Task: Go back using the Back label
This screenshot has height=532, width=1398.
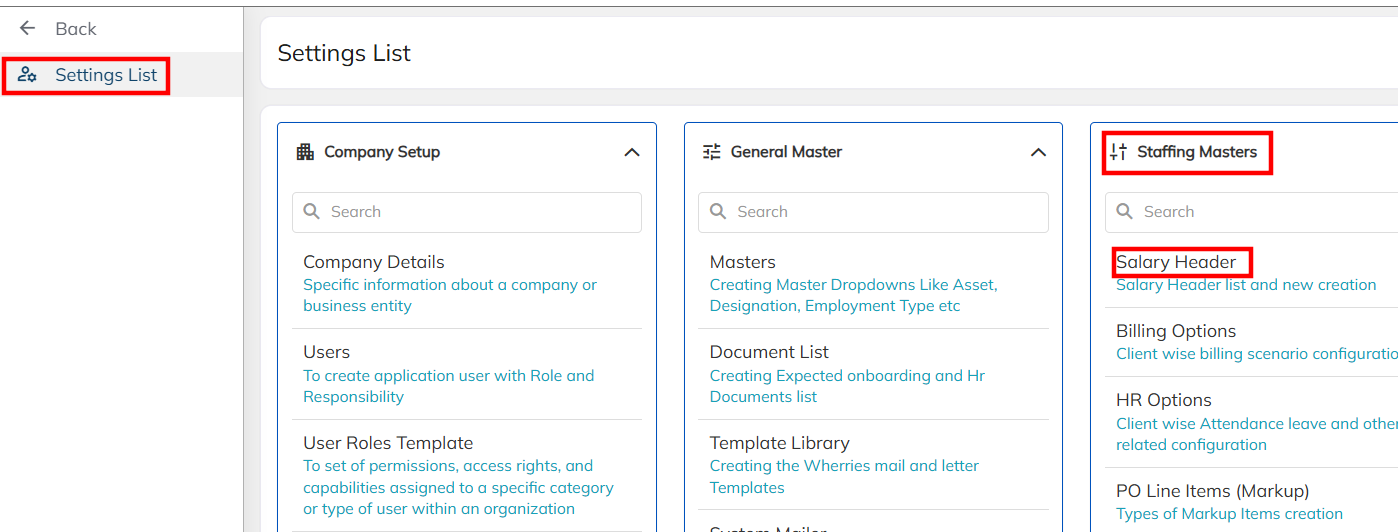Action: click(x=76, y=29)
